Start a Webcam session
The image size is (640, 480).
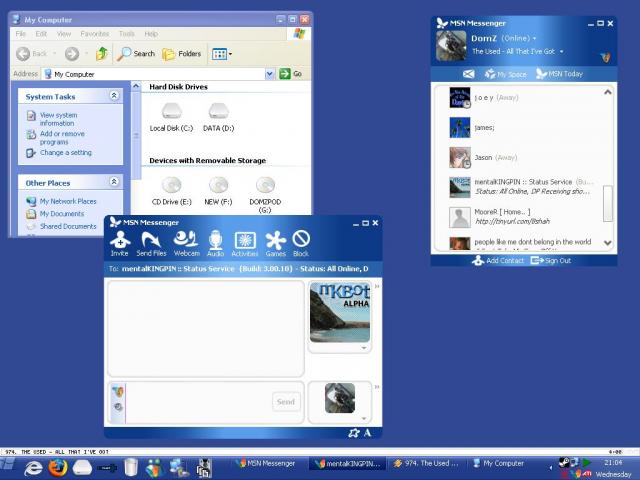187,244
